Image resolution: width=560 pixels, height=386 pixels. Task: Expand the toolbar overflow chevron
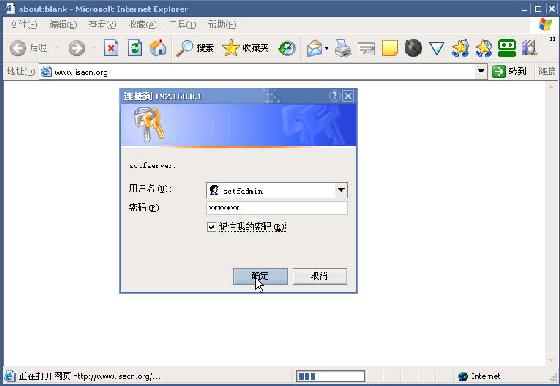click(x=552, y=39)
